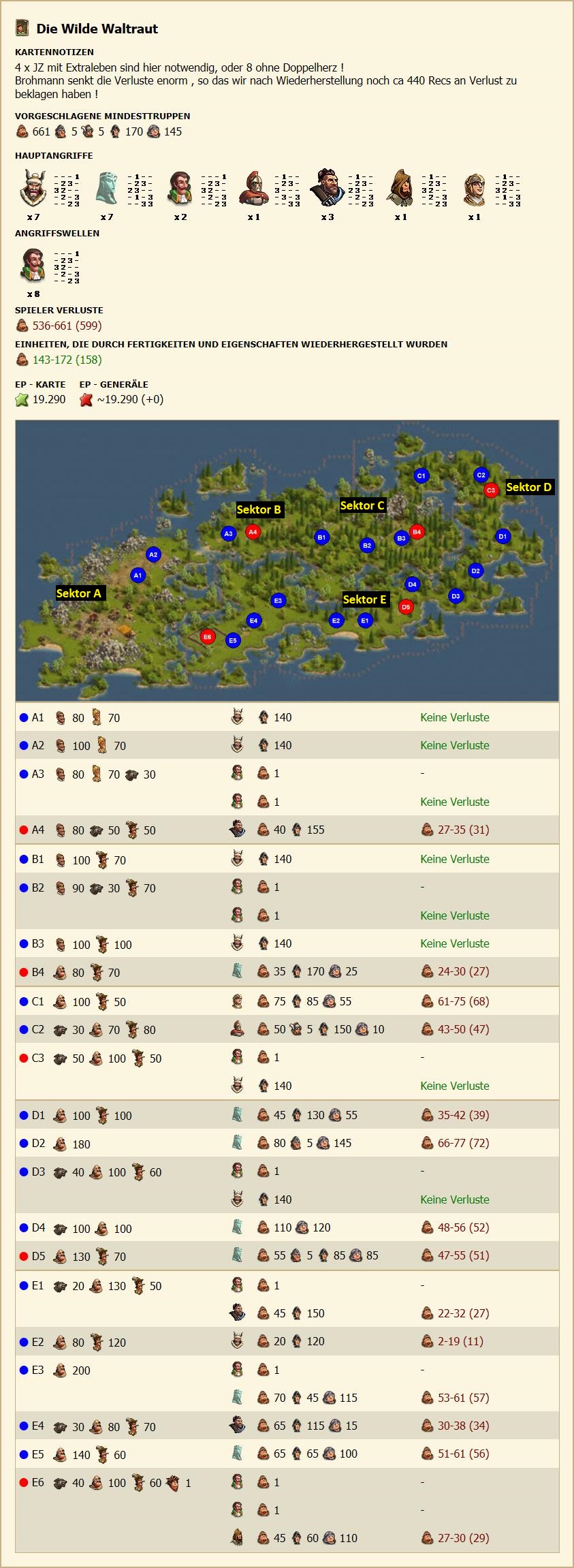
Task: Select the goggles-wearing general portrait
Action: coord(474,189)
